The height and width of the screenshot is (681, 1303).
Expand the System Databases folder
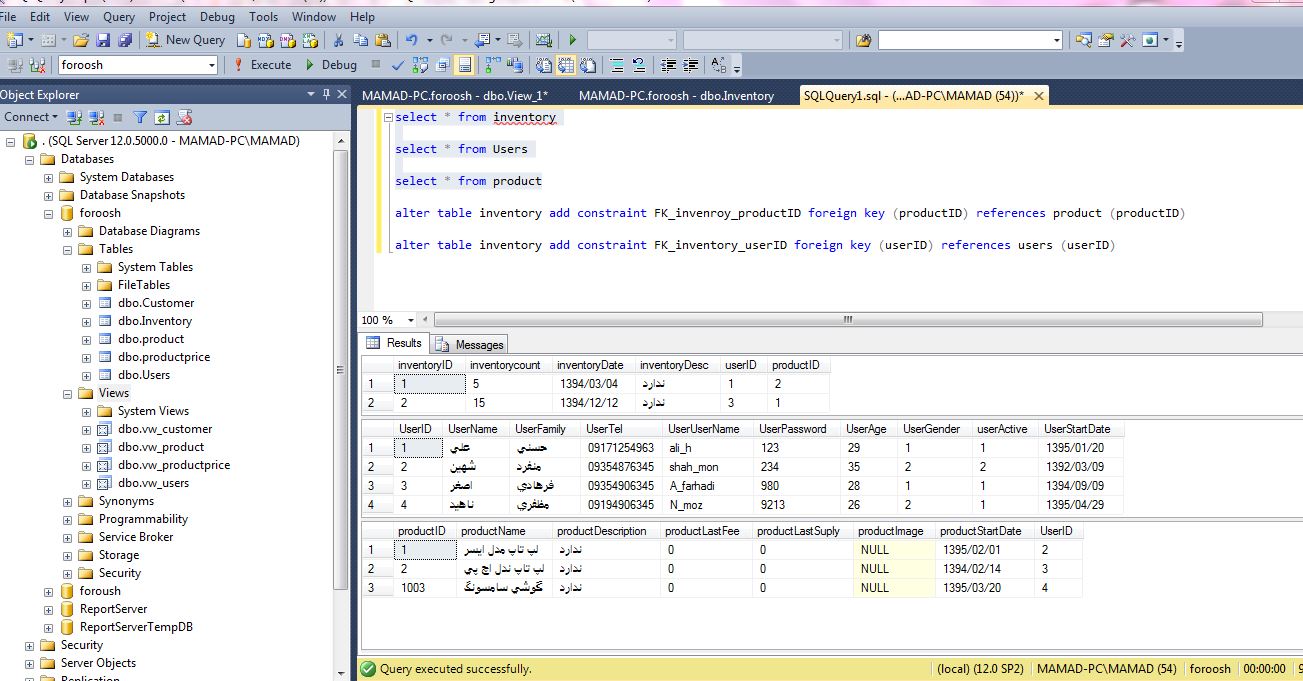point(48,177)
